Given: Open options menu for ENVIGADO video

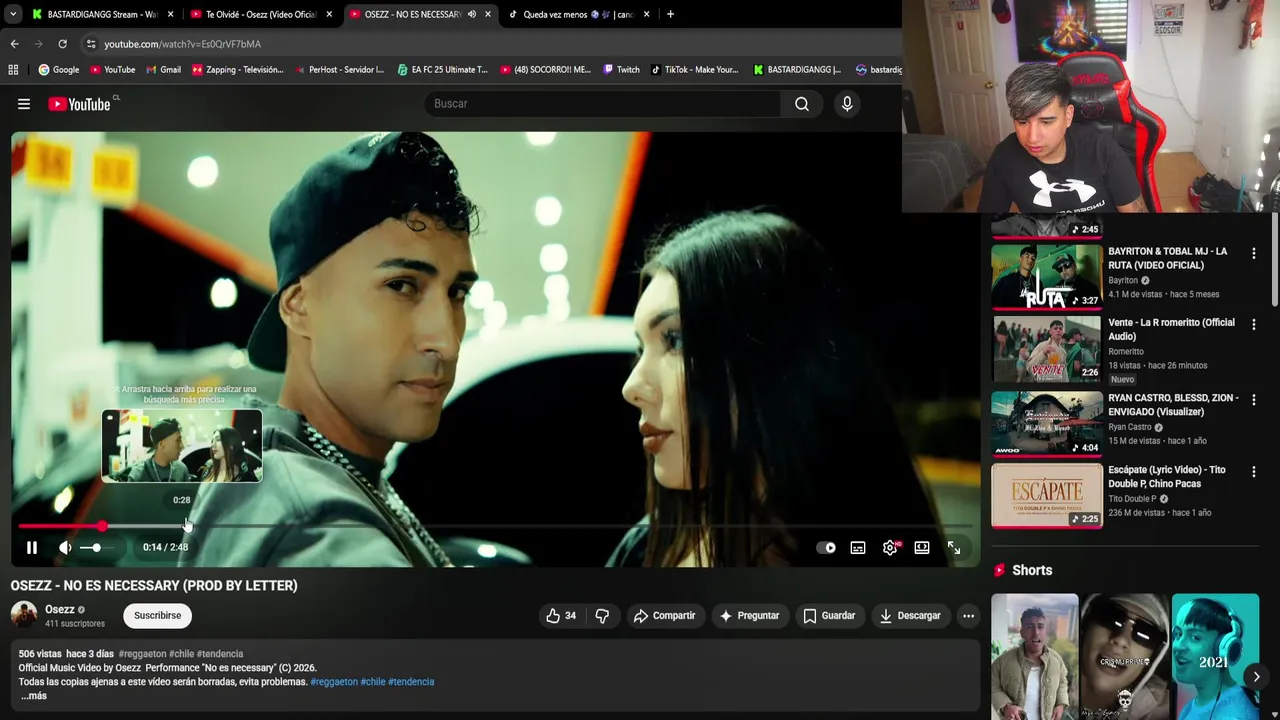Looking at the screenshot, I should (1253, 400).
